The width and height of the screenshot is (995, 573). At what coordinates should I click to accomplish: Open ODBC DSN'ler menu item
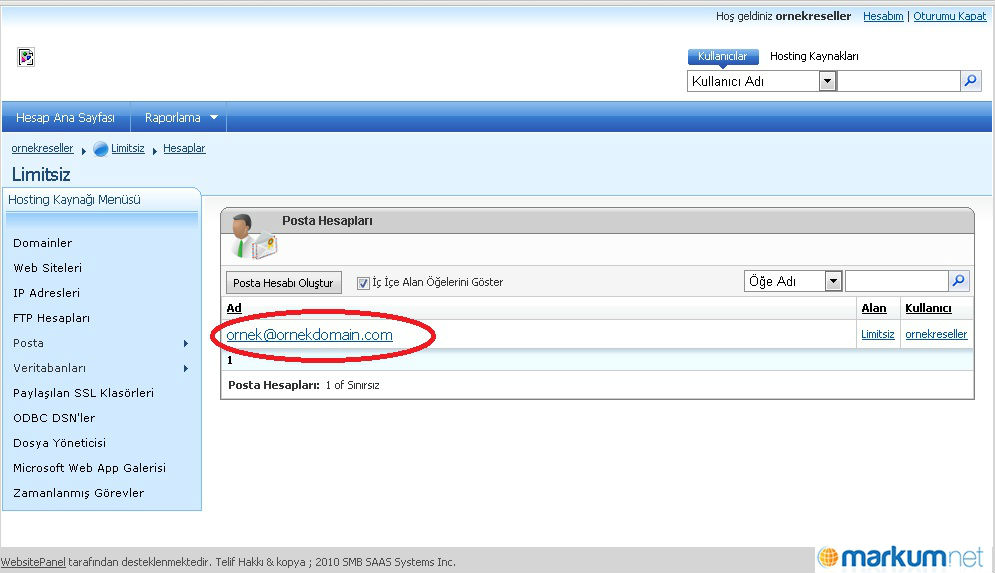(54, 418)
